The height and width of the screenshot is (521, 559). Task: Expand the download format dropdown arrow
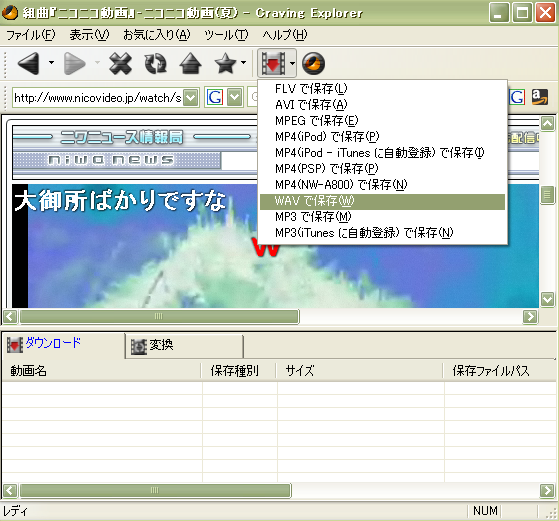[292, 63]
